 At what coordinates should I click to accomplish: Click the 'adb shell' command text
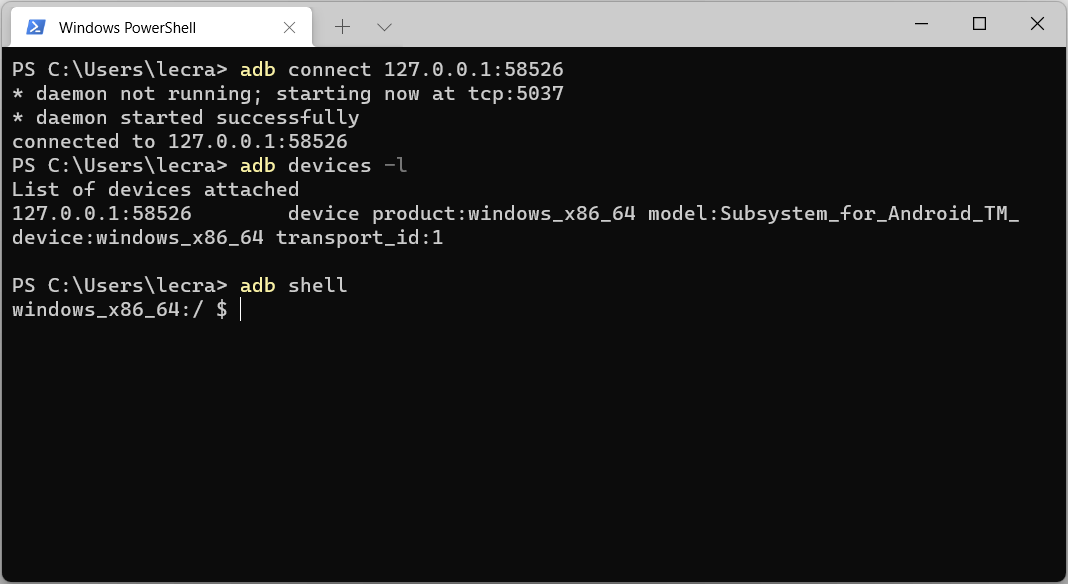click(x=293, y=286)
